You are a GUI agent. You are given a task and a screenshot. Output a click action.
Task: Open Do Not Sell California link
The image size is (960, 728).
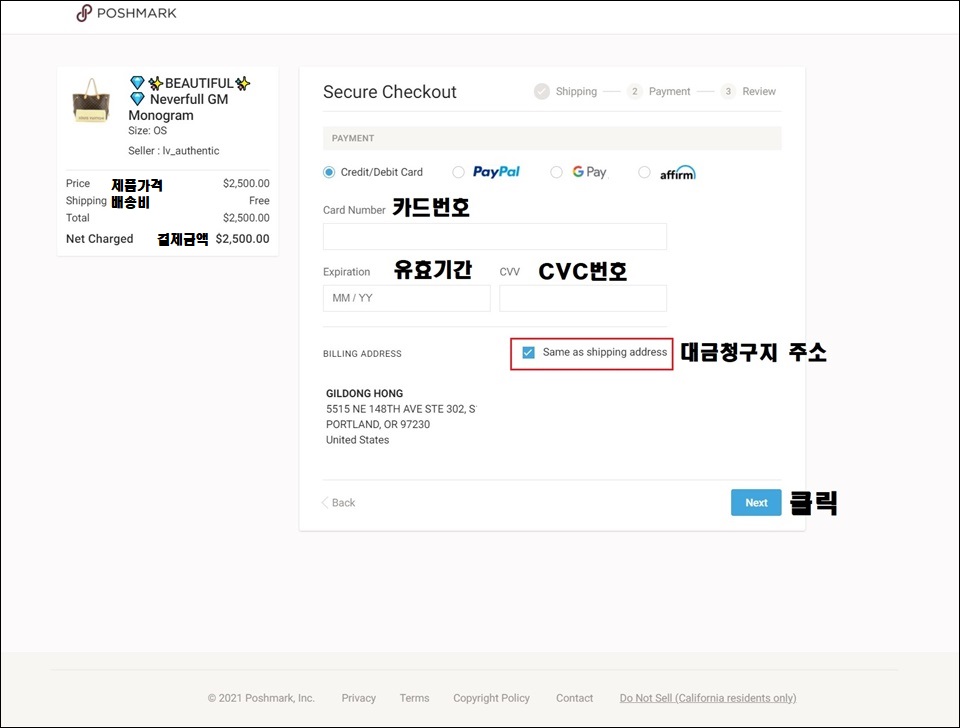708,698
